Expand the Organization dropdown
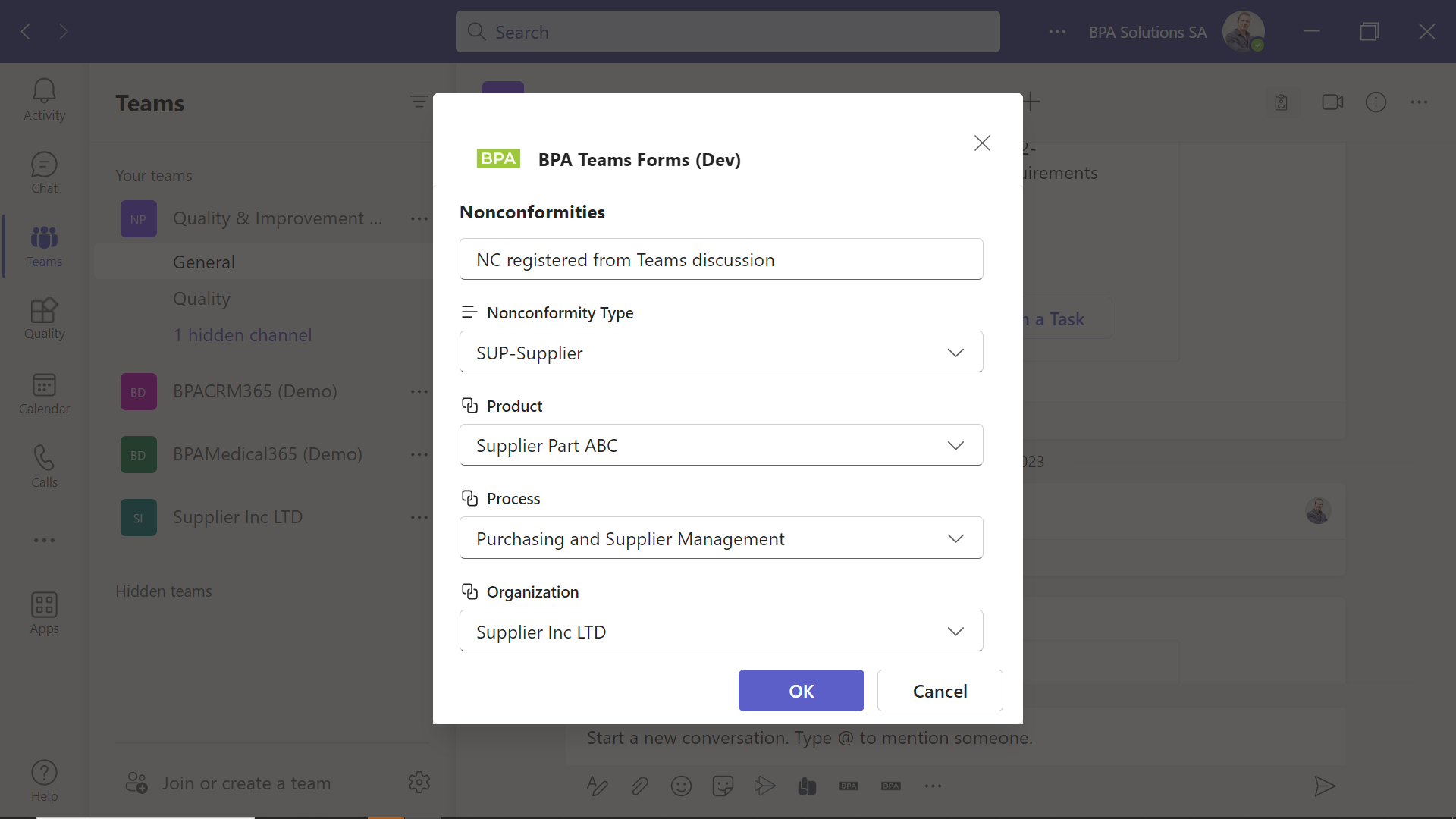 [721, 631]
